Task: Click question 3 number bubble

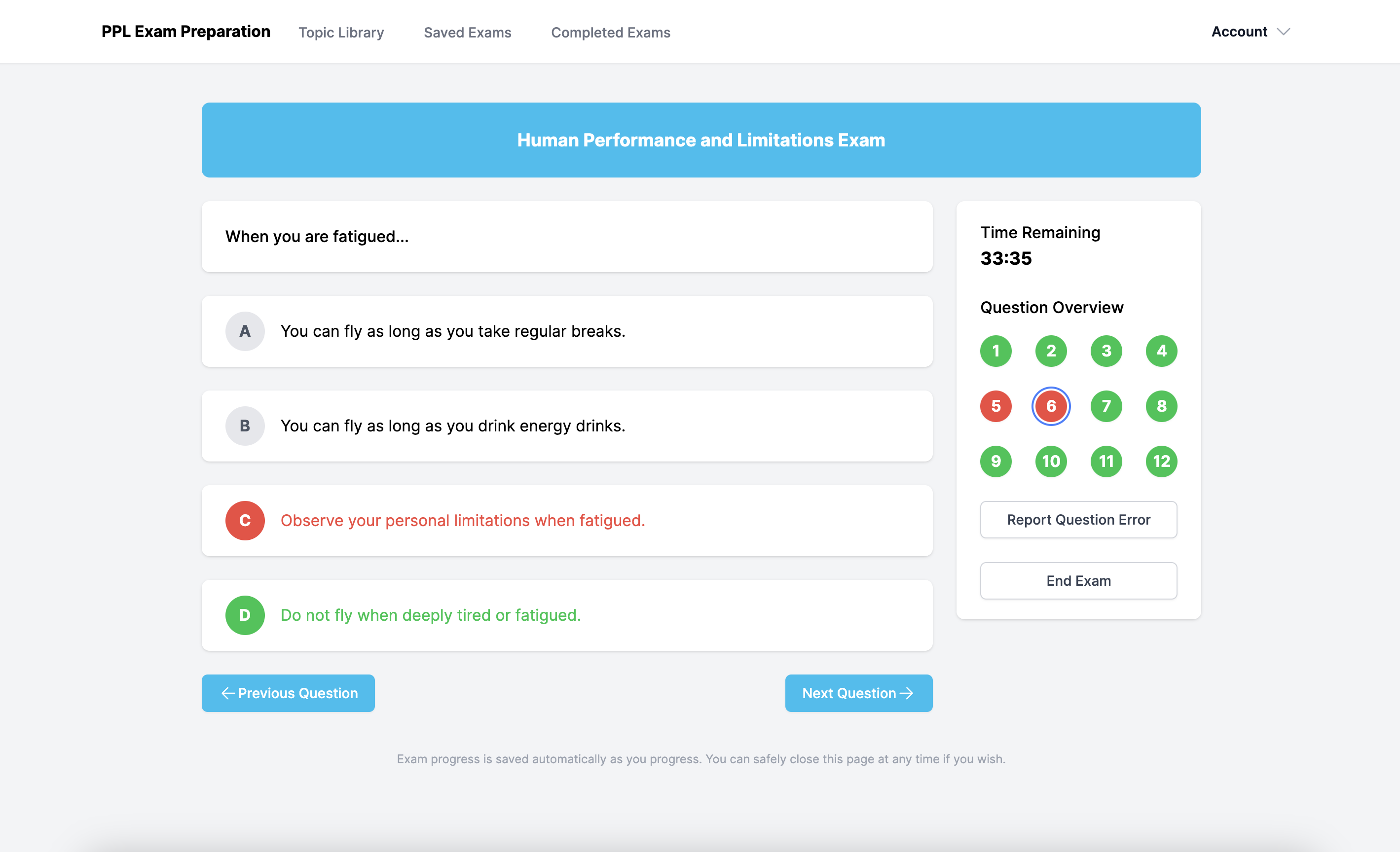Action: pyautogui.click(x=1105, y=351)
